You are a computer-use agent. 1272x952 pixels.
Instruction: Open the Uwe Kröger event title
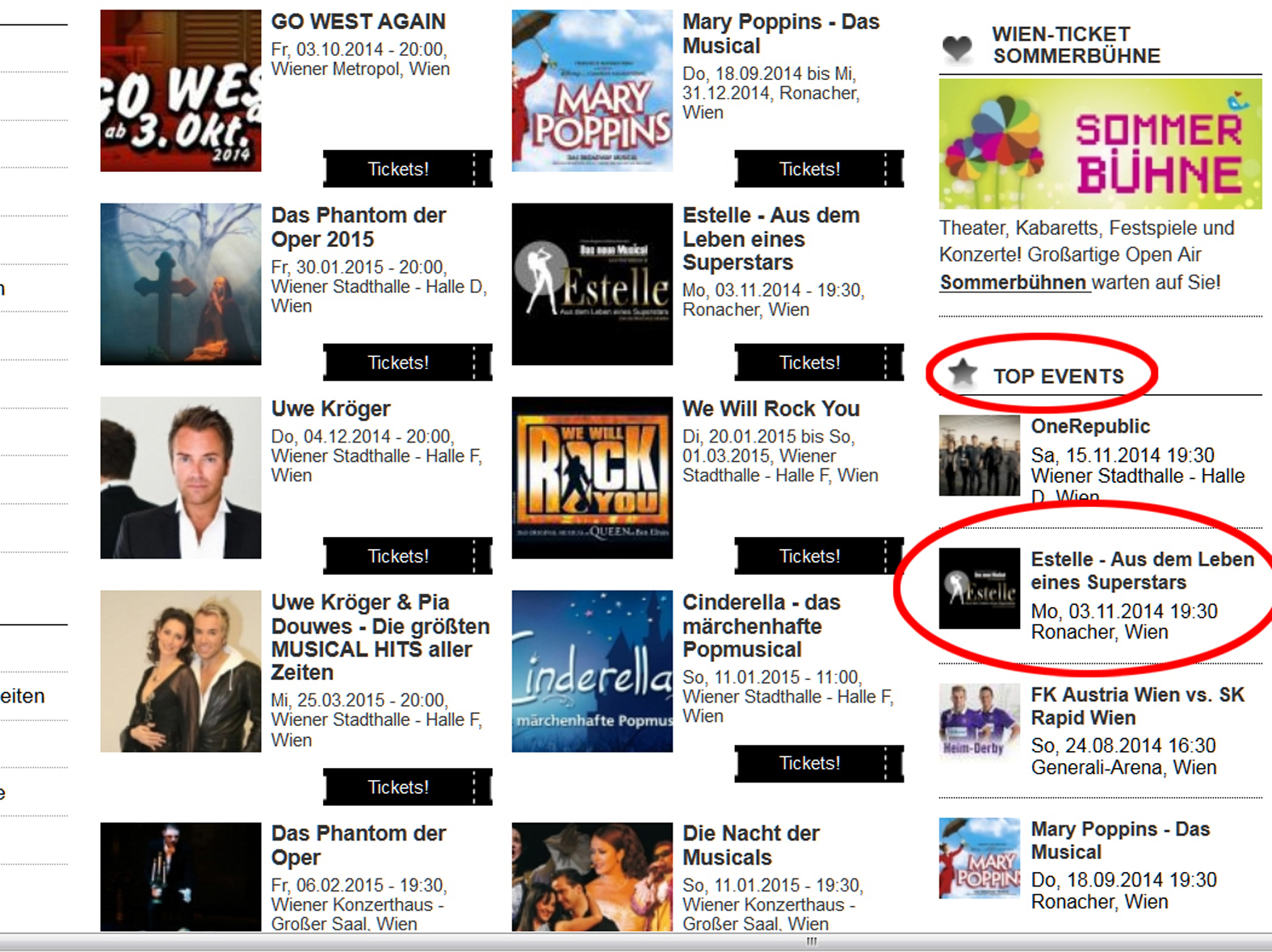pos(331,409)
